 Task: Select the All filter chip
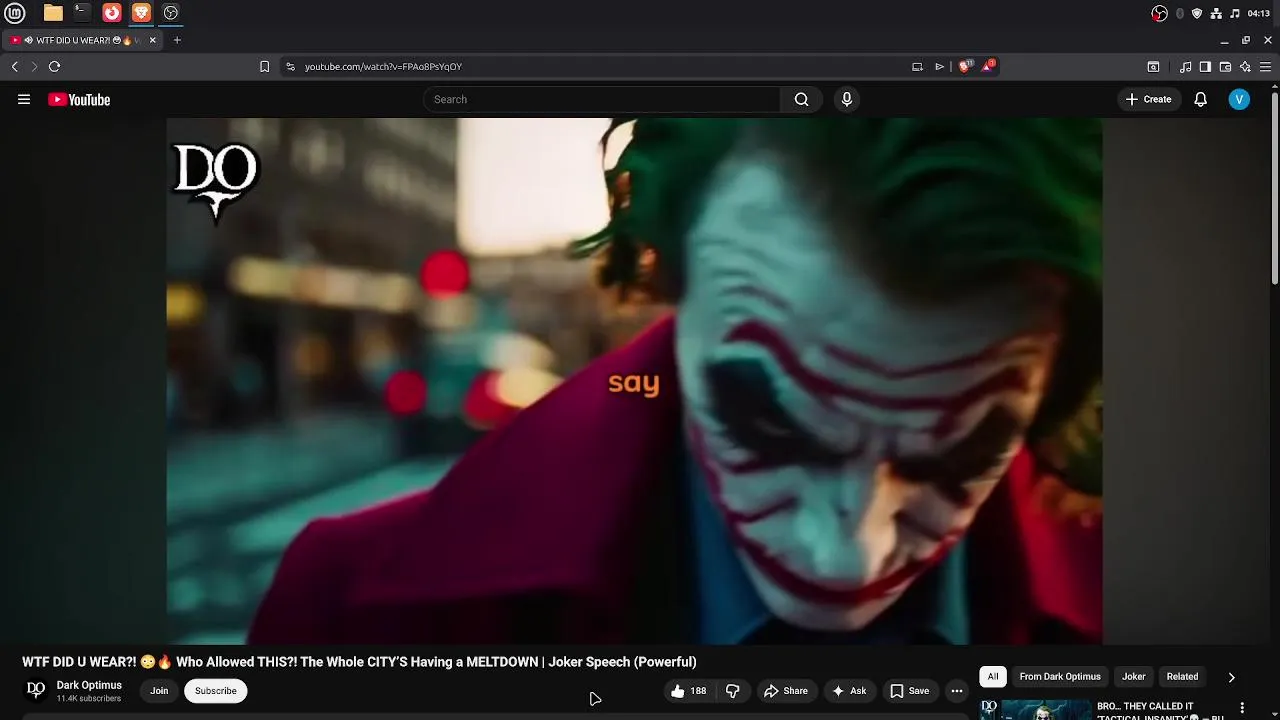point(993,677)
